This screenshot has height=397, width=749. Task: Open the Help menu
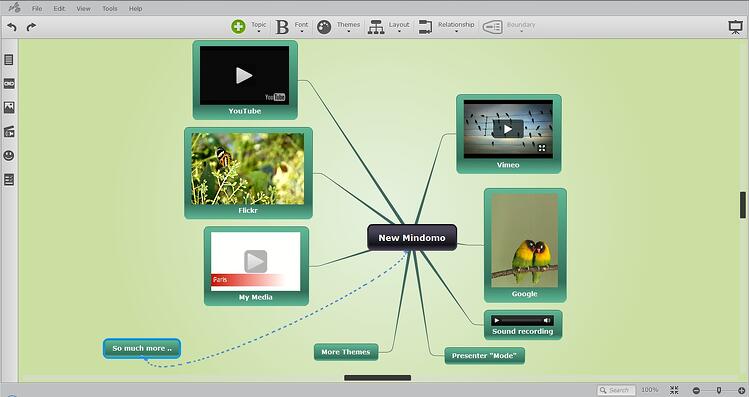pos(136,9)
